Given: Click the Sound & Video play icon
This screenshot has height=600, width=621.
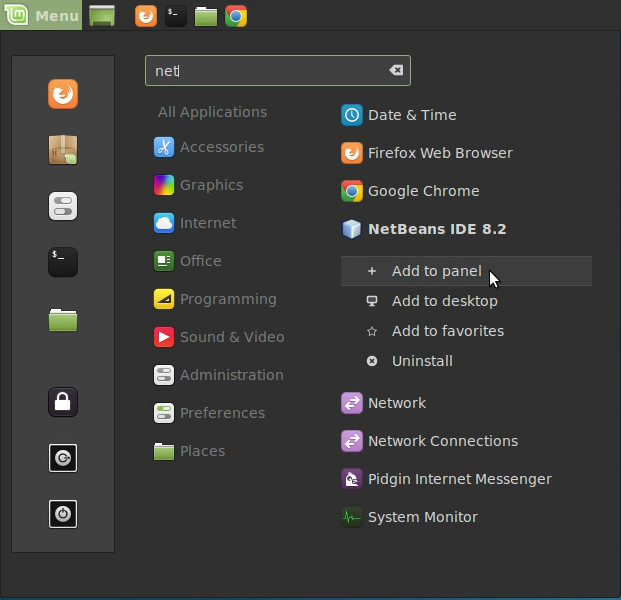Looking at the screenshot, I should click(164, 337).
